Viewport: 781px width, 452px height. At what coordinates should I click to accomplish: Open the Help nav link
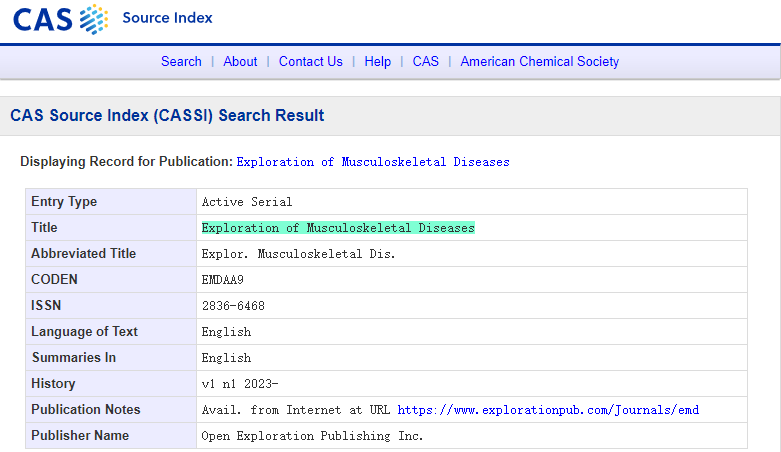pos(378,61)
